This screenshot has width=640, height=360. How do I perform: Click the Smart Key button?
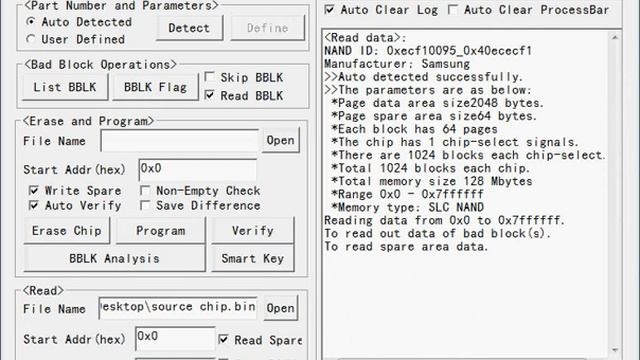(x=253, y=258)
